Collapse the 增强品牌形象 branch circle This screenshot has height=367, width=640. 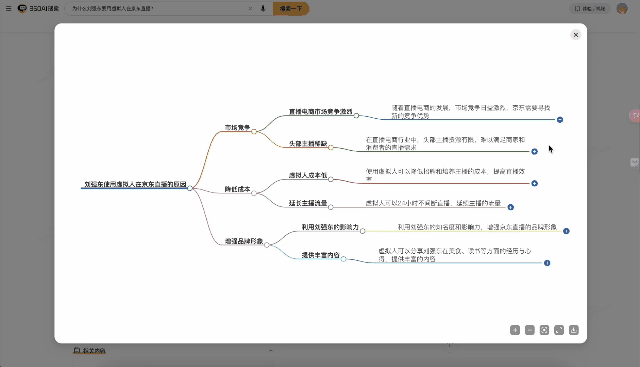tap(267, 245)
